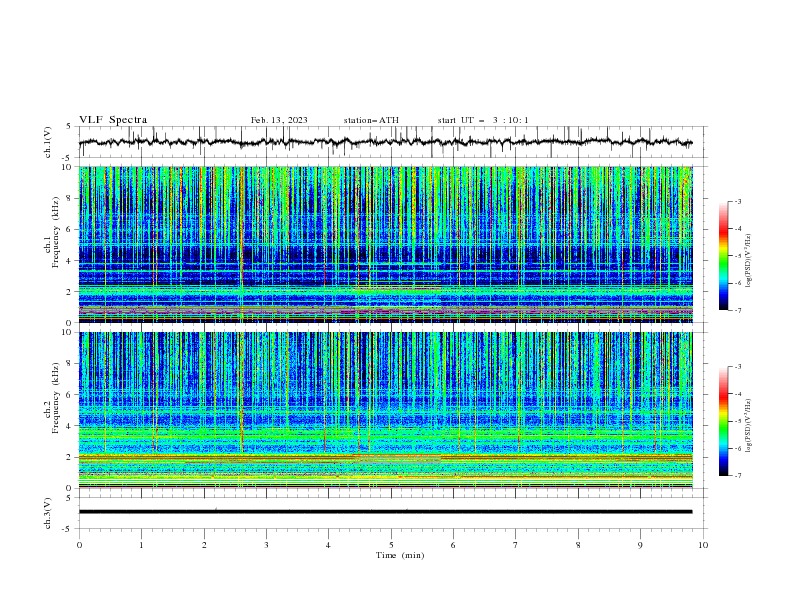The height and width of the screenshot is (612, 792).
Task: Click the "VLF Spectra" title text
Action: coord(113,120)
